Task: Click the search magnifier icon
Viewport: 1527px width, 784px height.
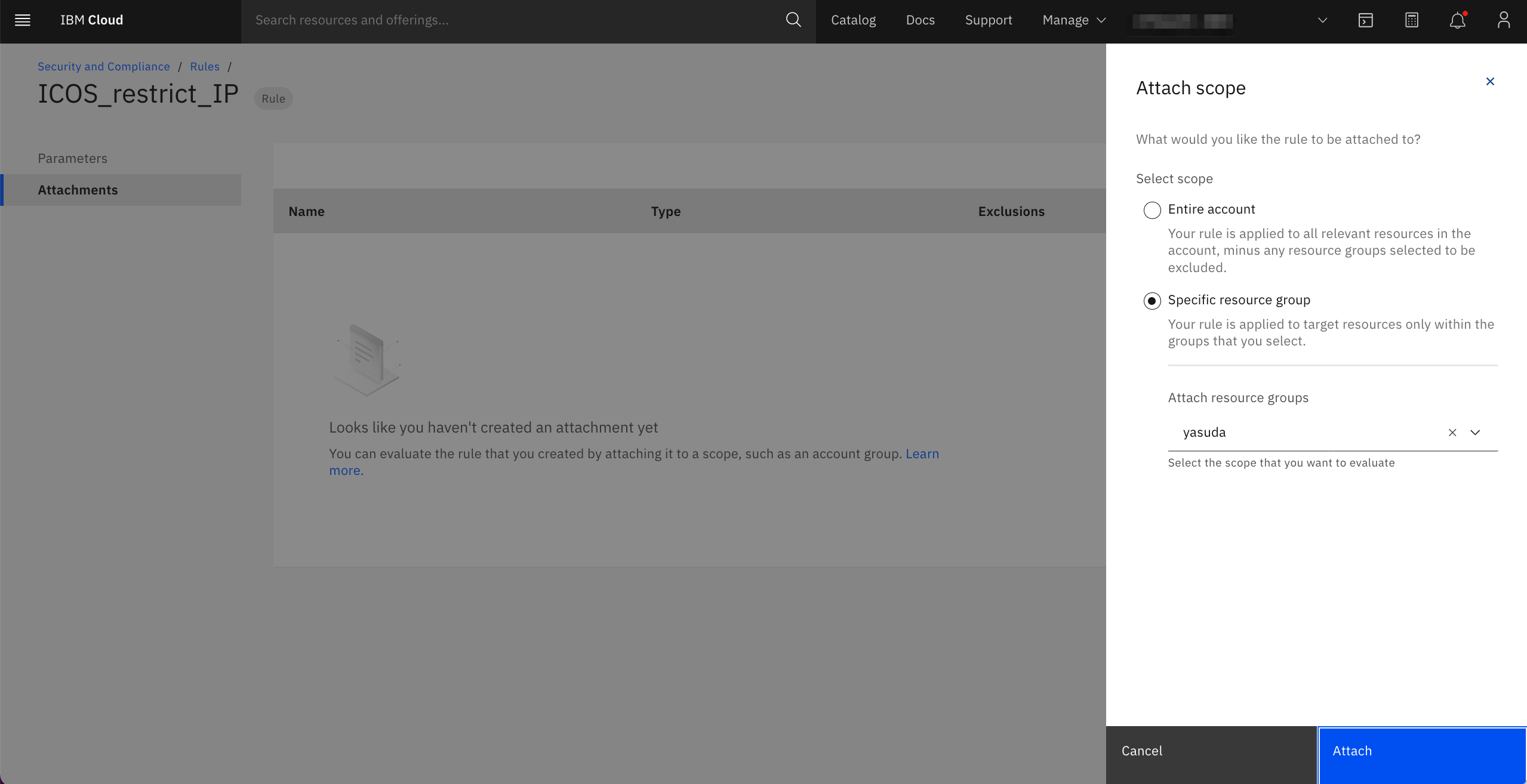Action: coord(793,20)
